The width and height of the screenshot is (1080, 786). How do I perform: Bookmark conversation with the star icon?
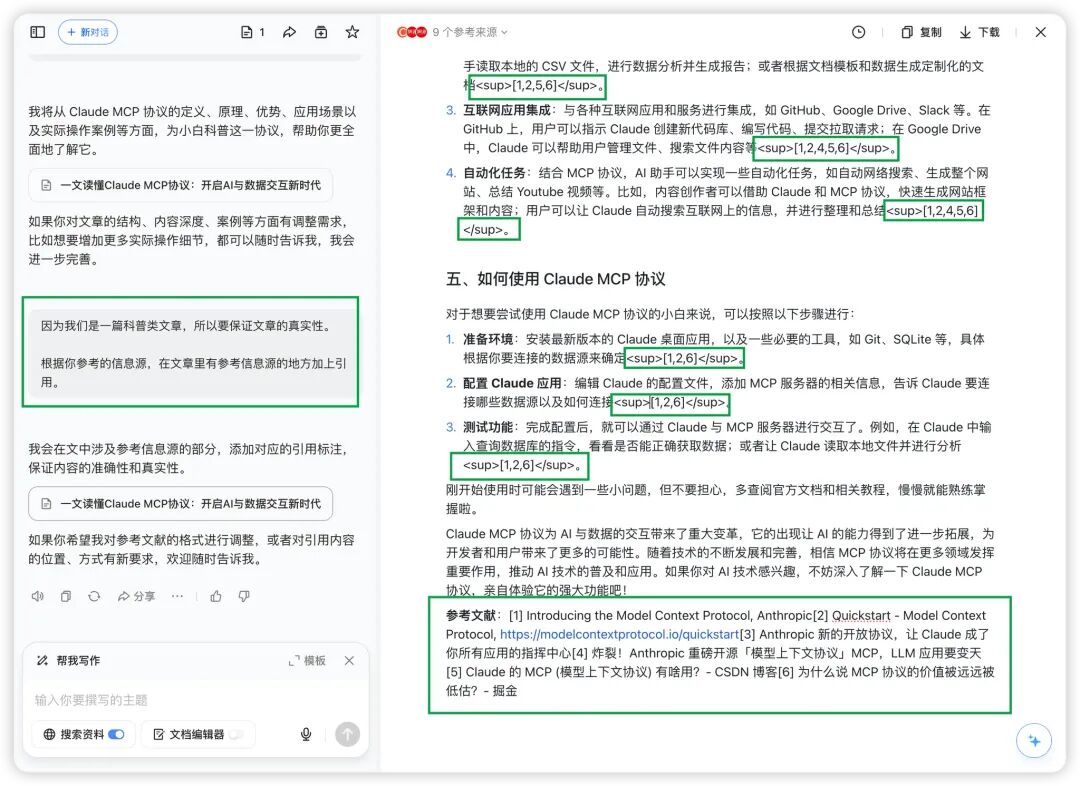pos(352,32)
